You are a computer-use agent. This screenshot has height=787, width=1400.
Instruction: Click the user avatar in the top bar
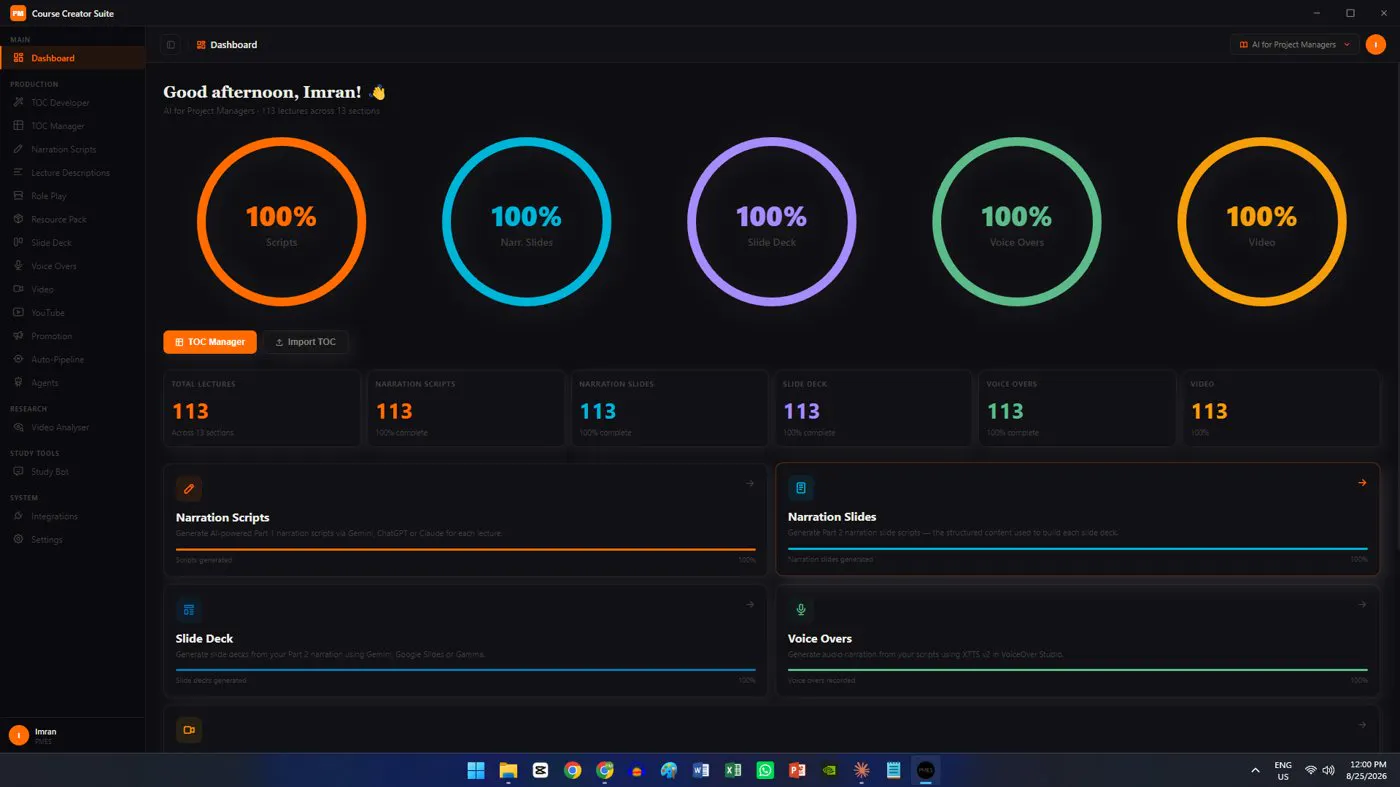click(x=1376, y=45)
